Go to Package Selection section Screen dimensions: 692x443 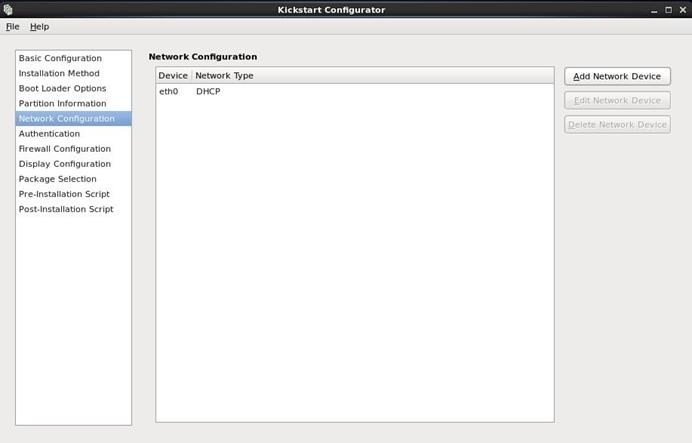point(73,179)
